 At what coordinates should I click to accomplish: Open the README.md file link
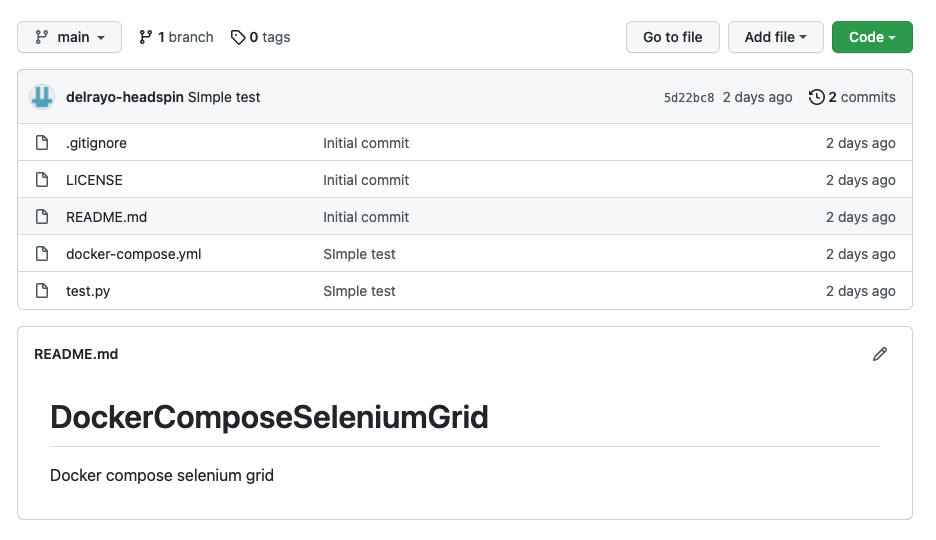(x=106, y=217)
